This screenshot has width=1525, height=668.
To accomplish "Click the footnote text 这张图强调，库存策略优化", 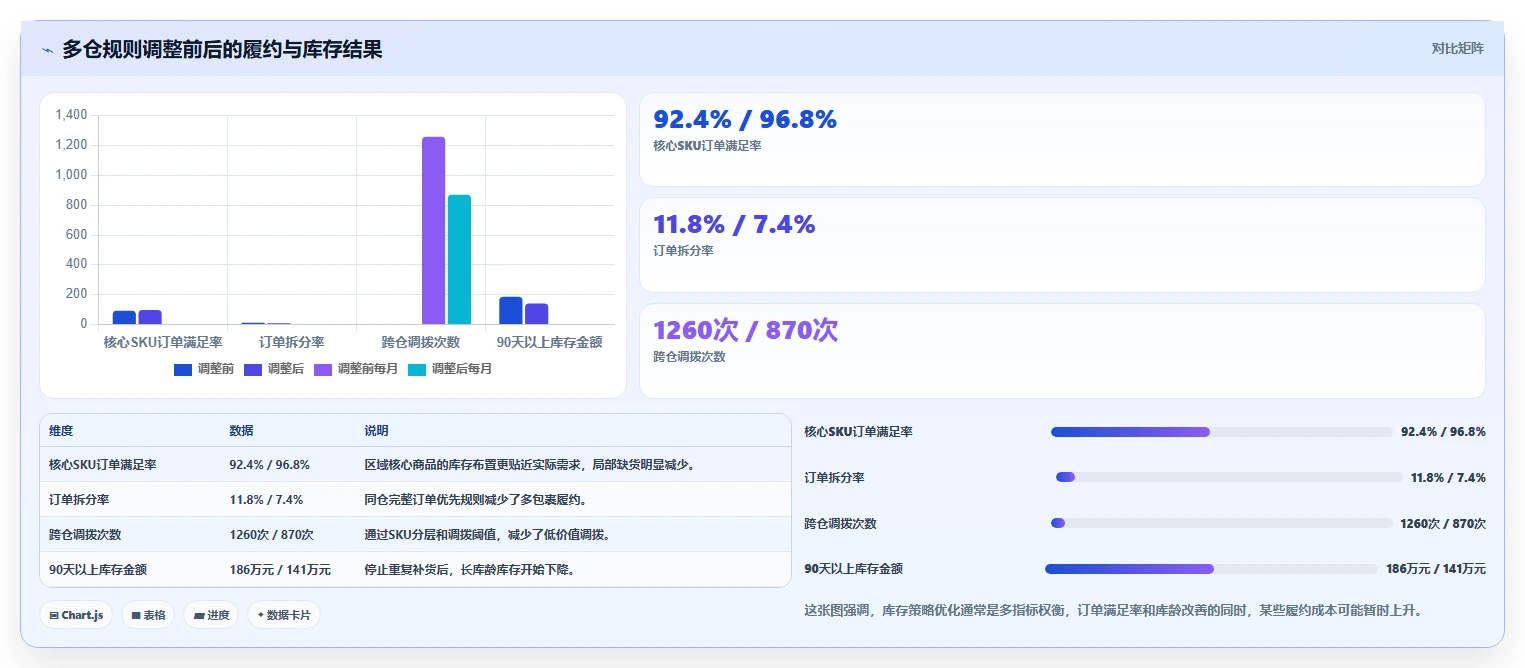I will coord(1113,610).
